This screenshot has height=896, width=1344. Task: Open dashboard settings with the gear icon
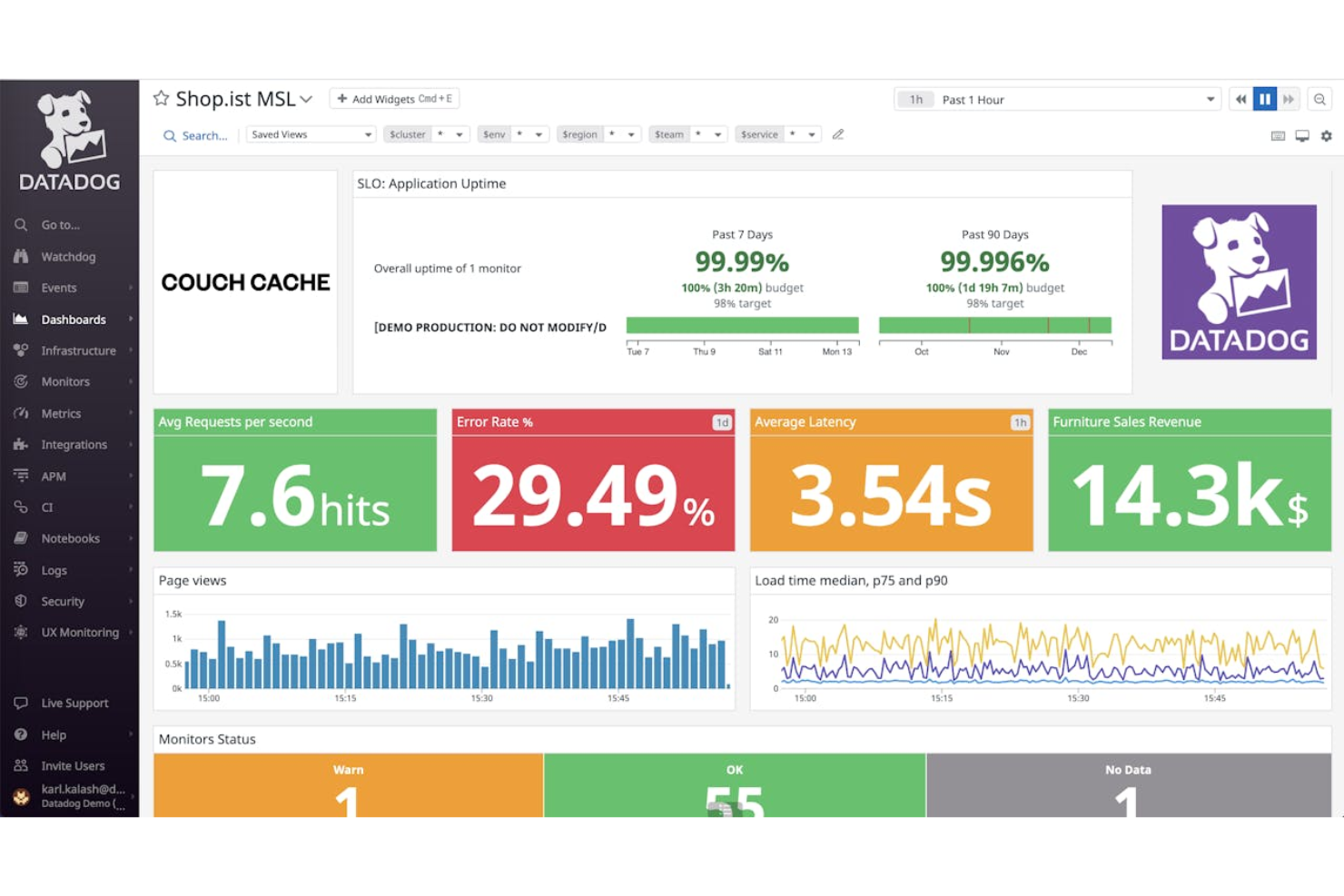click(1326, 135)
